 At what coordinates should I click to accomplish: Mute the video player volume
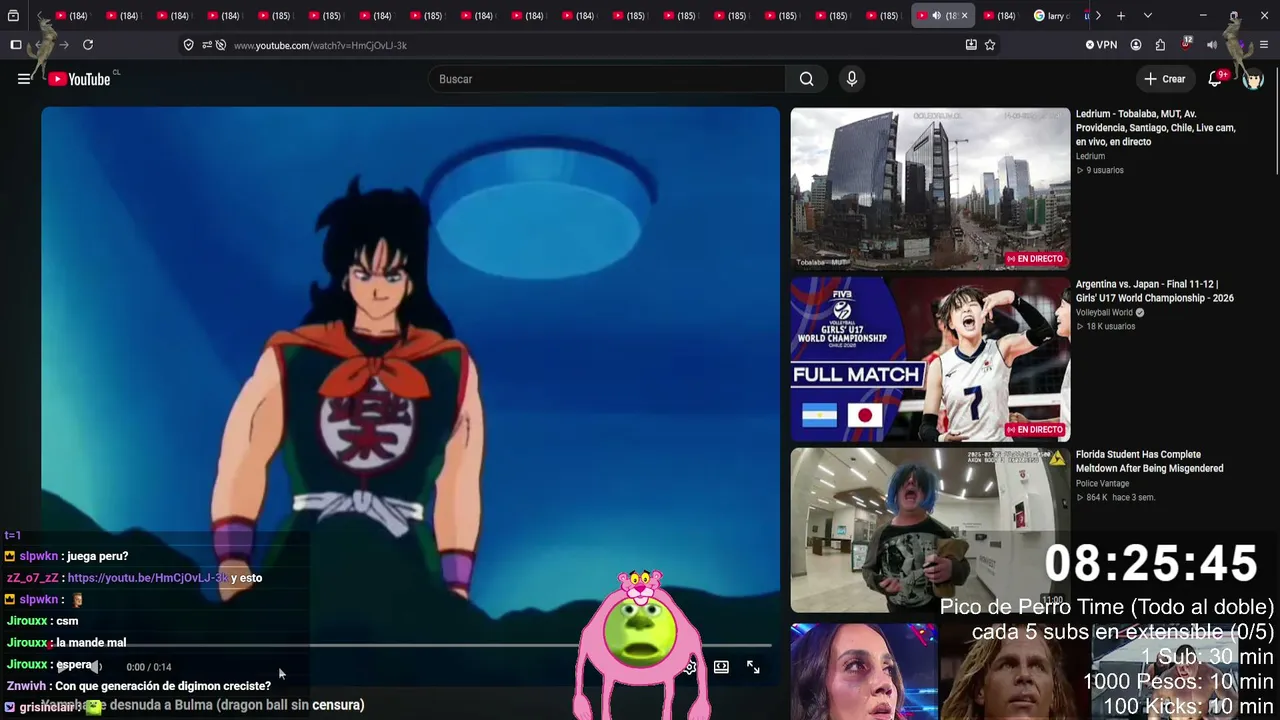coord(96,667)
